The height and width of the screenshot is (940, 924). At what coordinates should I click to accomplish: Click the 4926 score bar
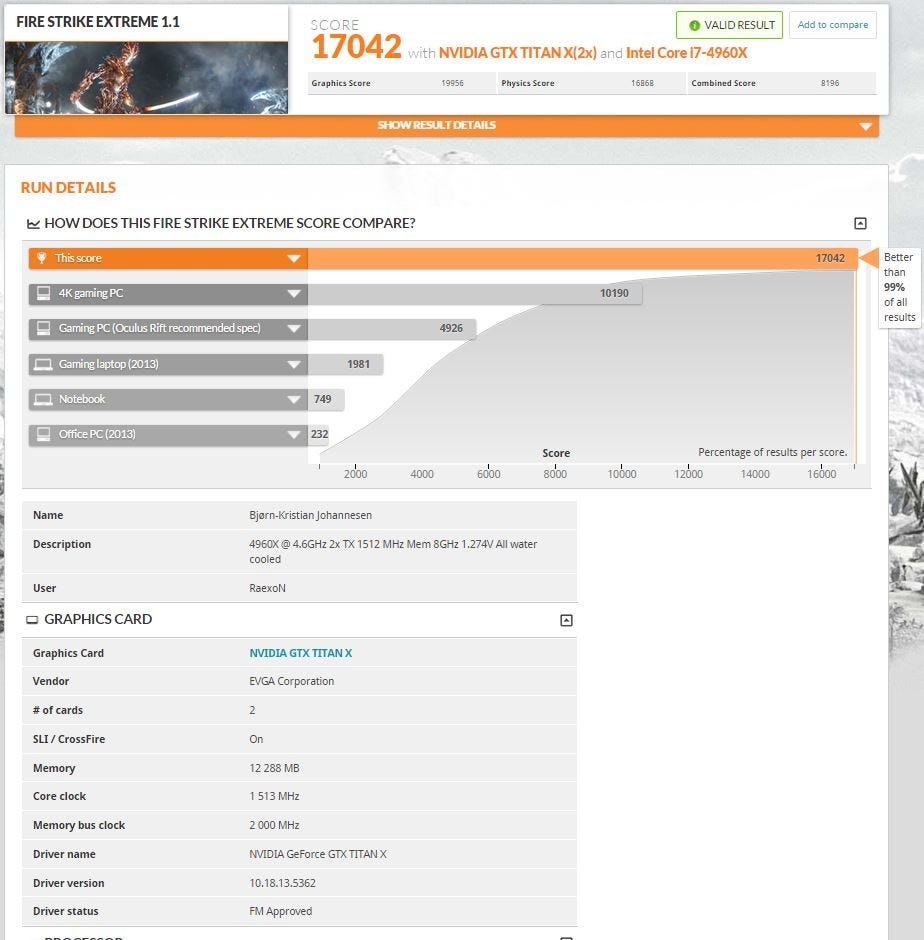tap(392, 329)
